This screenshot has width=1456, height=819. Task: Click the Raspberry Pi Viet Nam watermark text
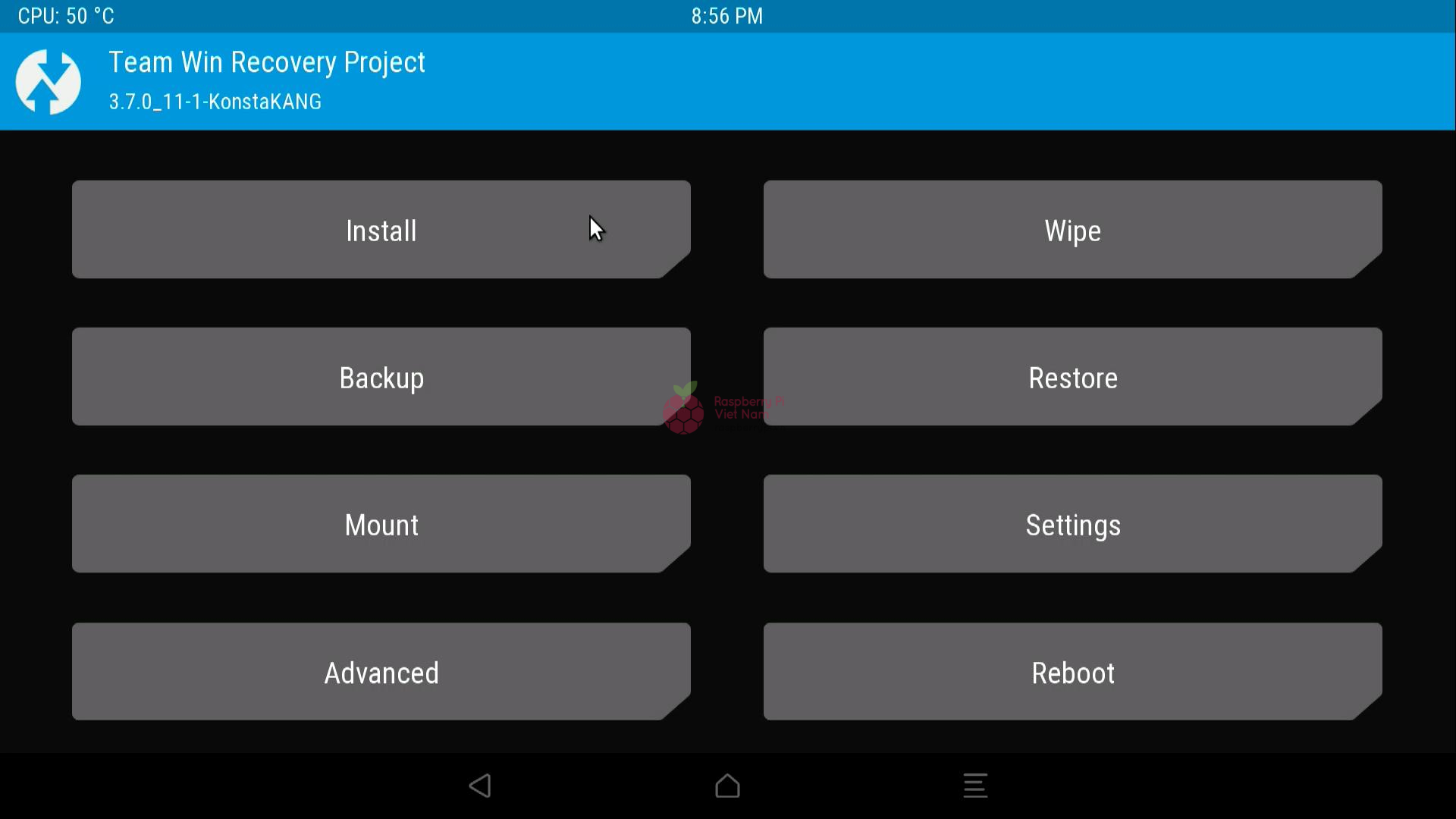749,408
